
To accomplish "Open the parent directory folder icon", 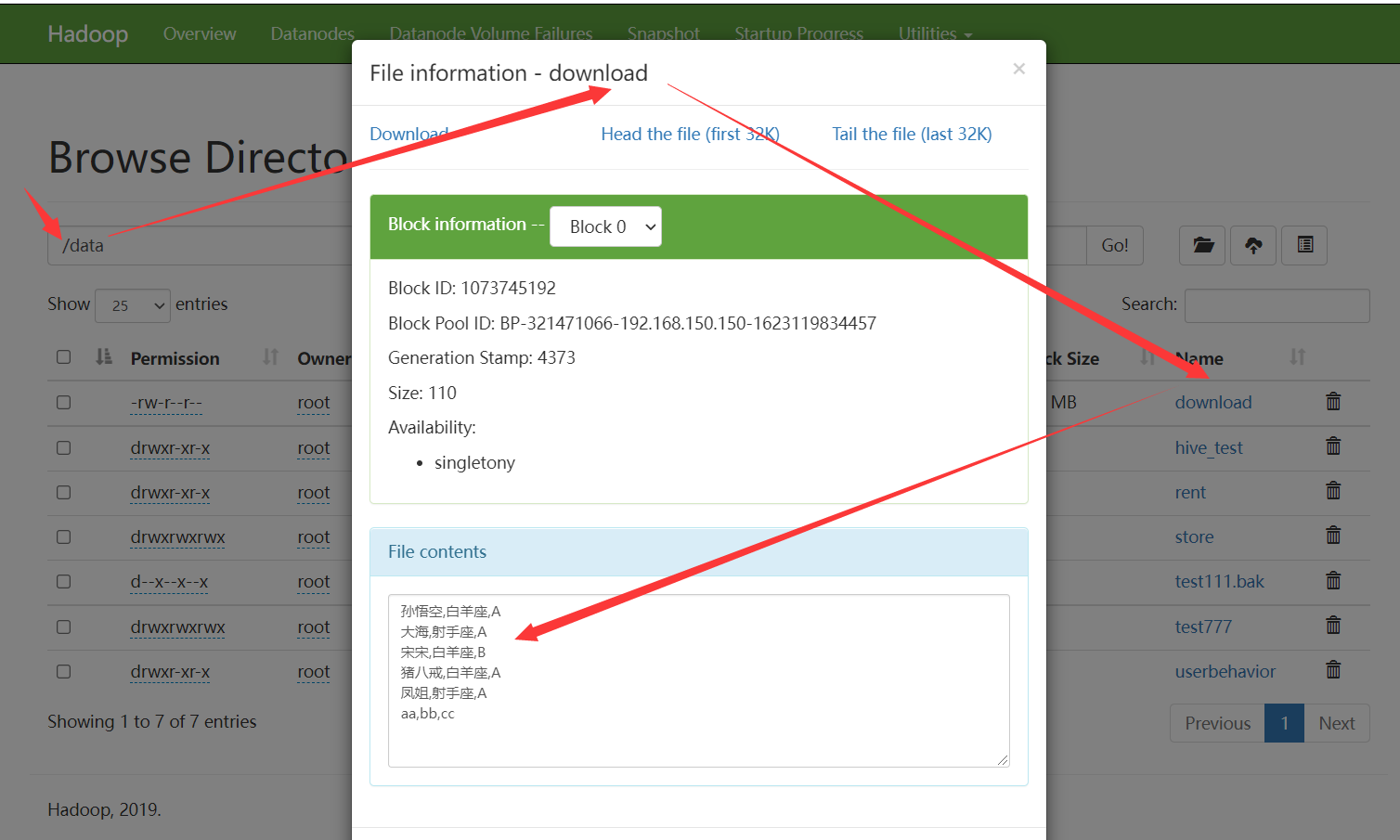I will (x=1202, y=245).
